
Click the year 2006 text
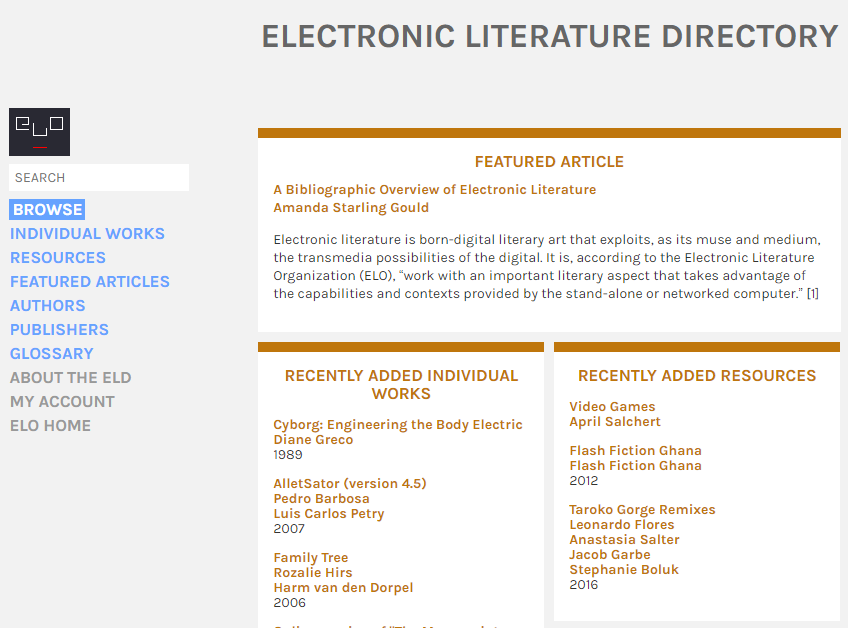[289, 603]
